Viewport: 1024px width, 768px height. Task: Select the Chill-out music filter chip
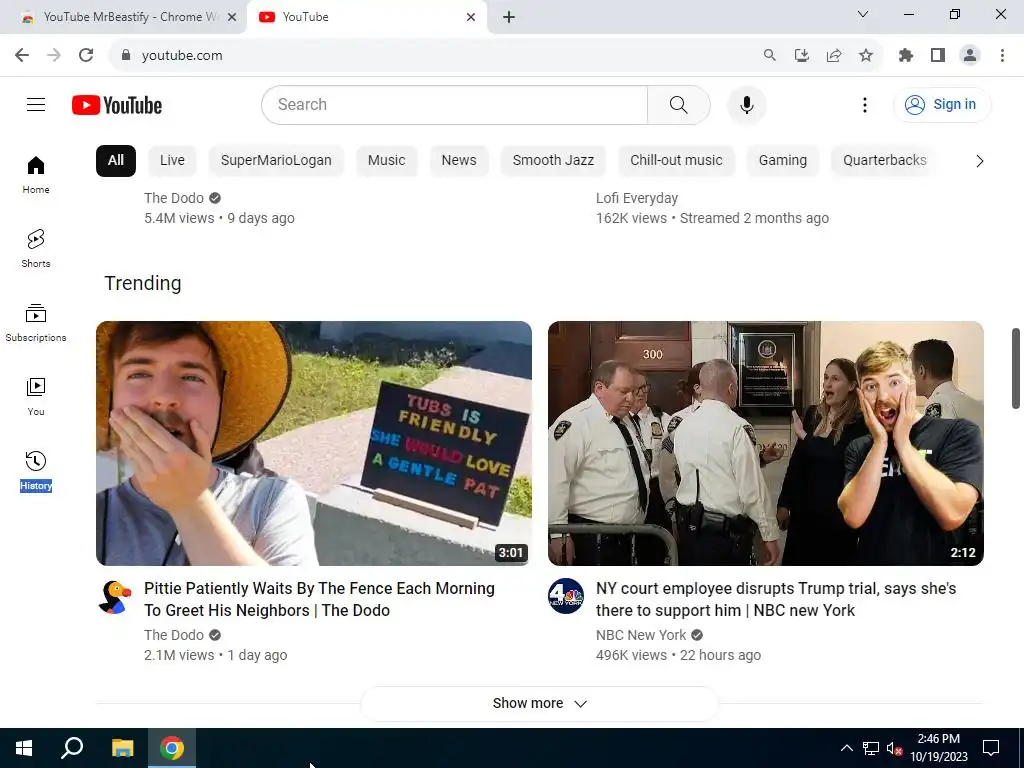click(x=677, y=161)
